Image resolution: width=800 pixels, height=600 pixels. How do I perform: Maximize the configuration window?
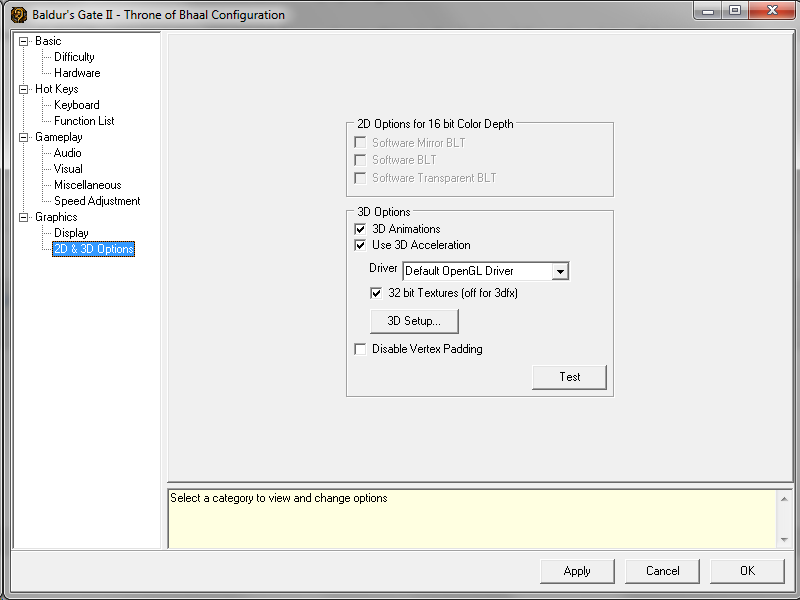click(x=735, y=11)
